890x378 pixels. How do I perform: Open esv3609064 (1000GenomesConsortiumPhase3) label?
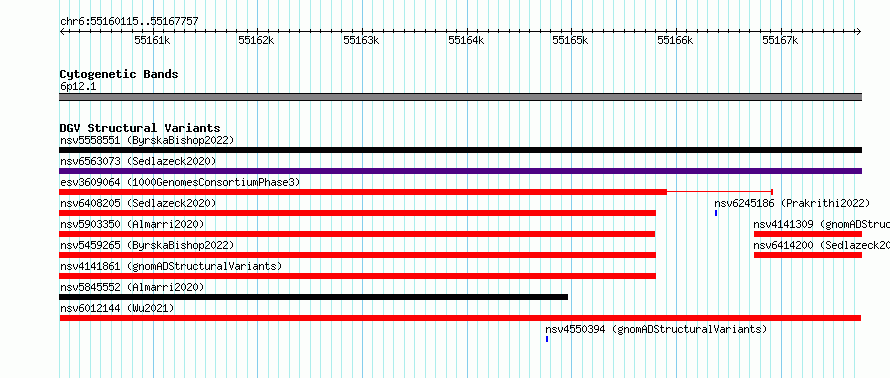point(180,182)
